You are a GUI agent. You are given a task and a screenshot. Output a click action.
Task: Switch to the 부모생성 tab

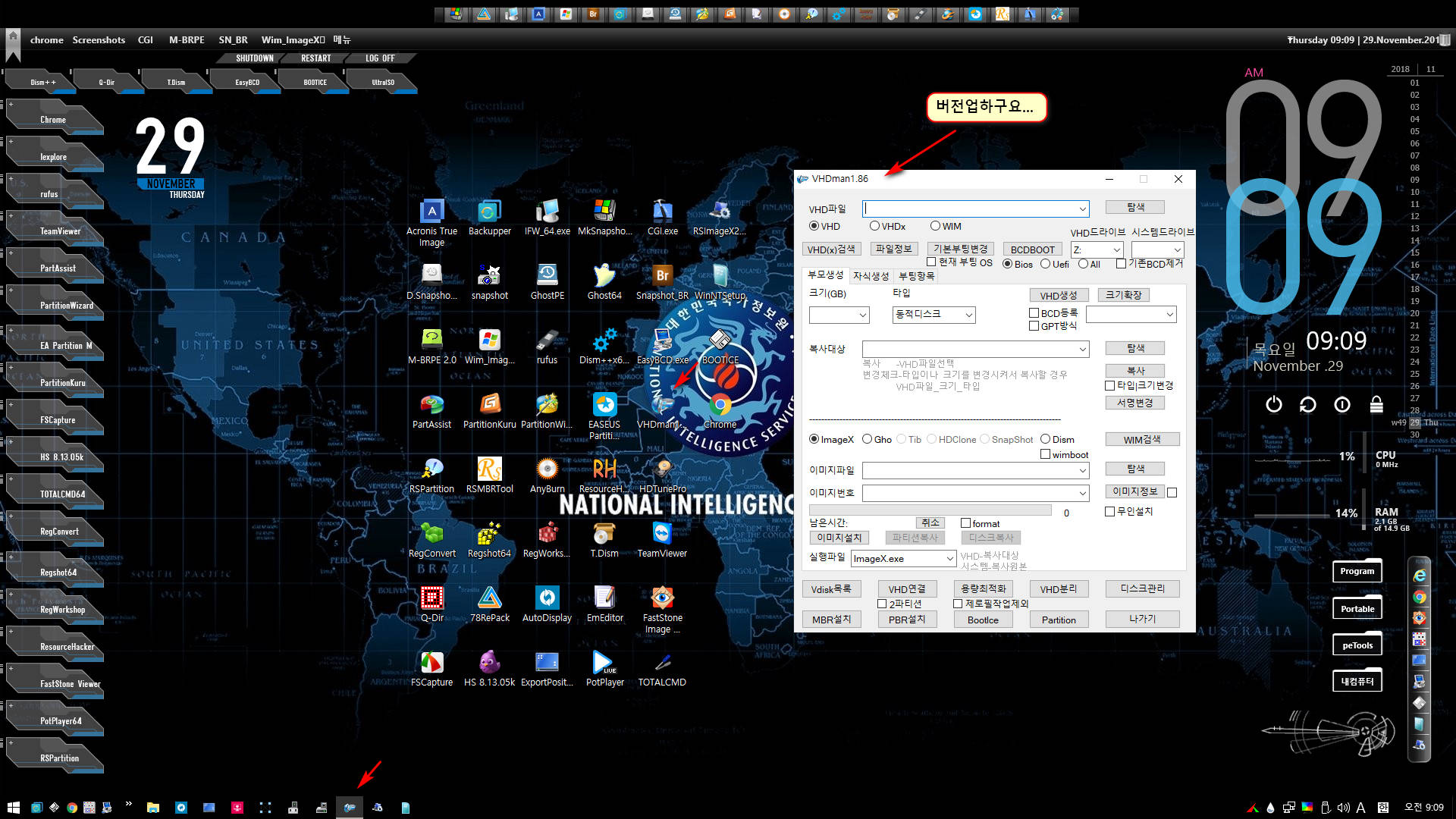pos(825,275)
